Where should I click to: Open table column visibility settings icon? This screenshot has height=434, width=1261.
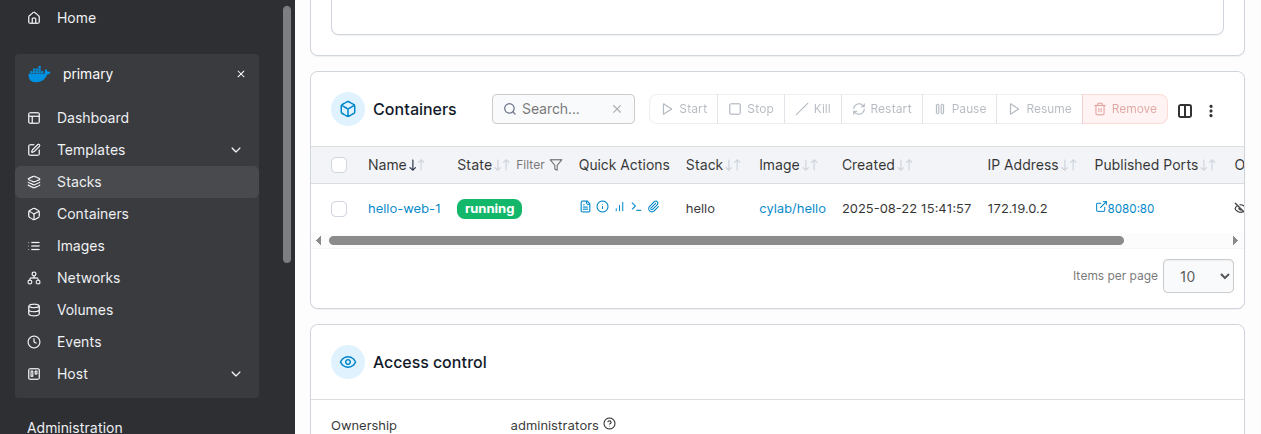[1185, 110]
